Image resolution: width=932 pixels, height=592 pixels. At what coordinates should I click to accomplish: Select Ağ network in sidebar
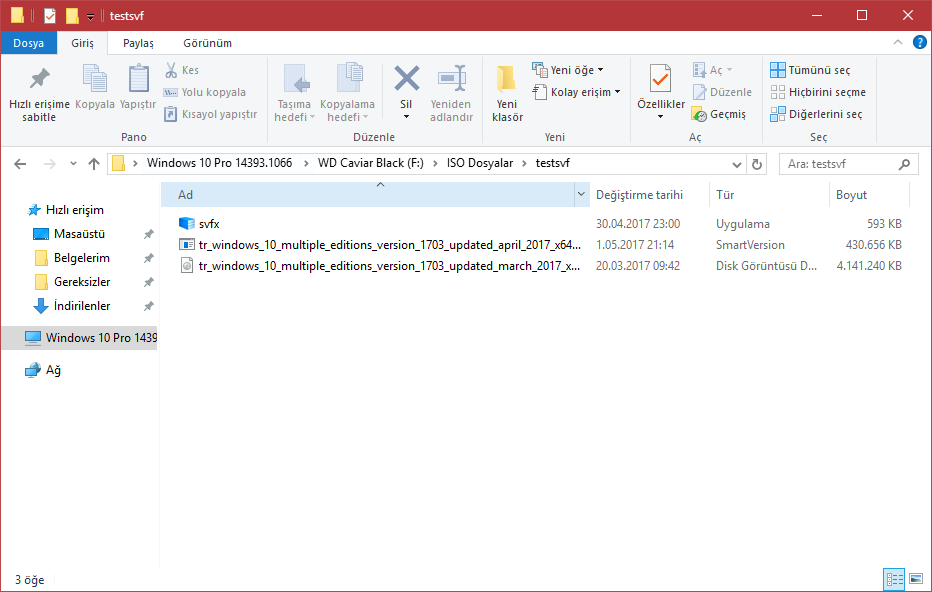tap(53, 370)
